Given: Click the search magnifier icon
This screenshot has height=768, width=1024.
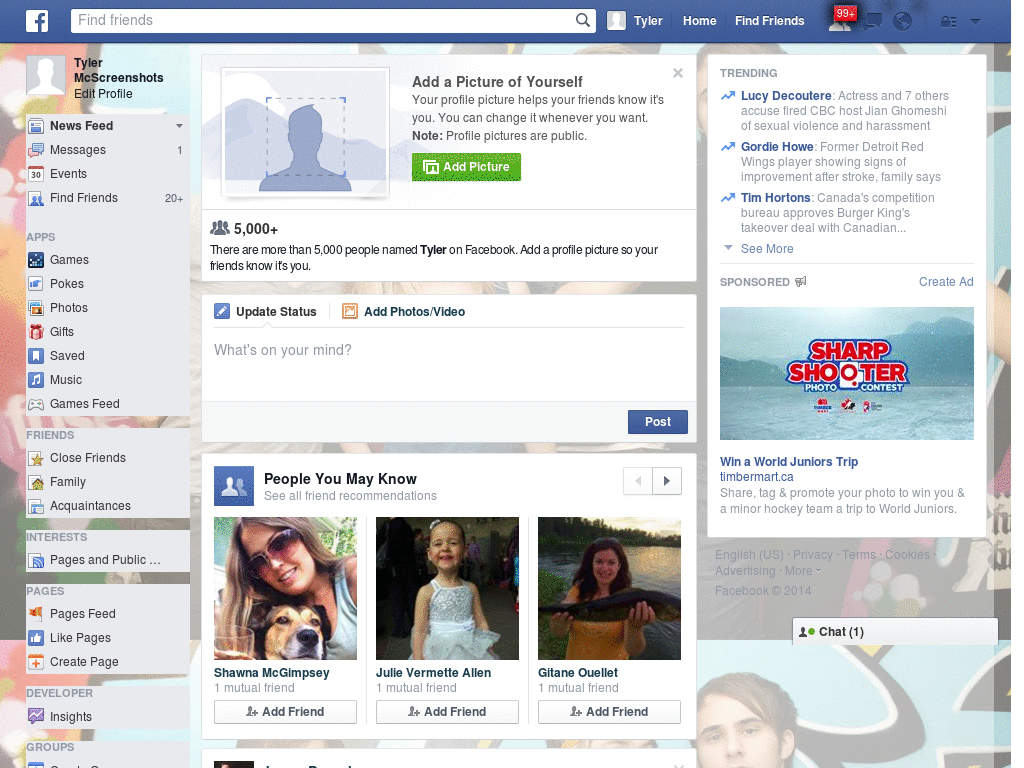Looking at the screenshot, I should [x=583, y=20].
